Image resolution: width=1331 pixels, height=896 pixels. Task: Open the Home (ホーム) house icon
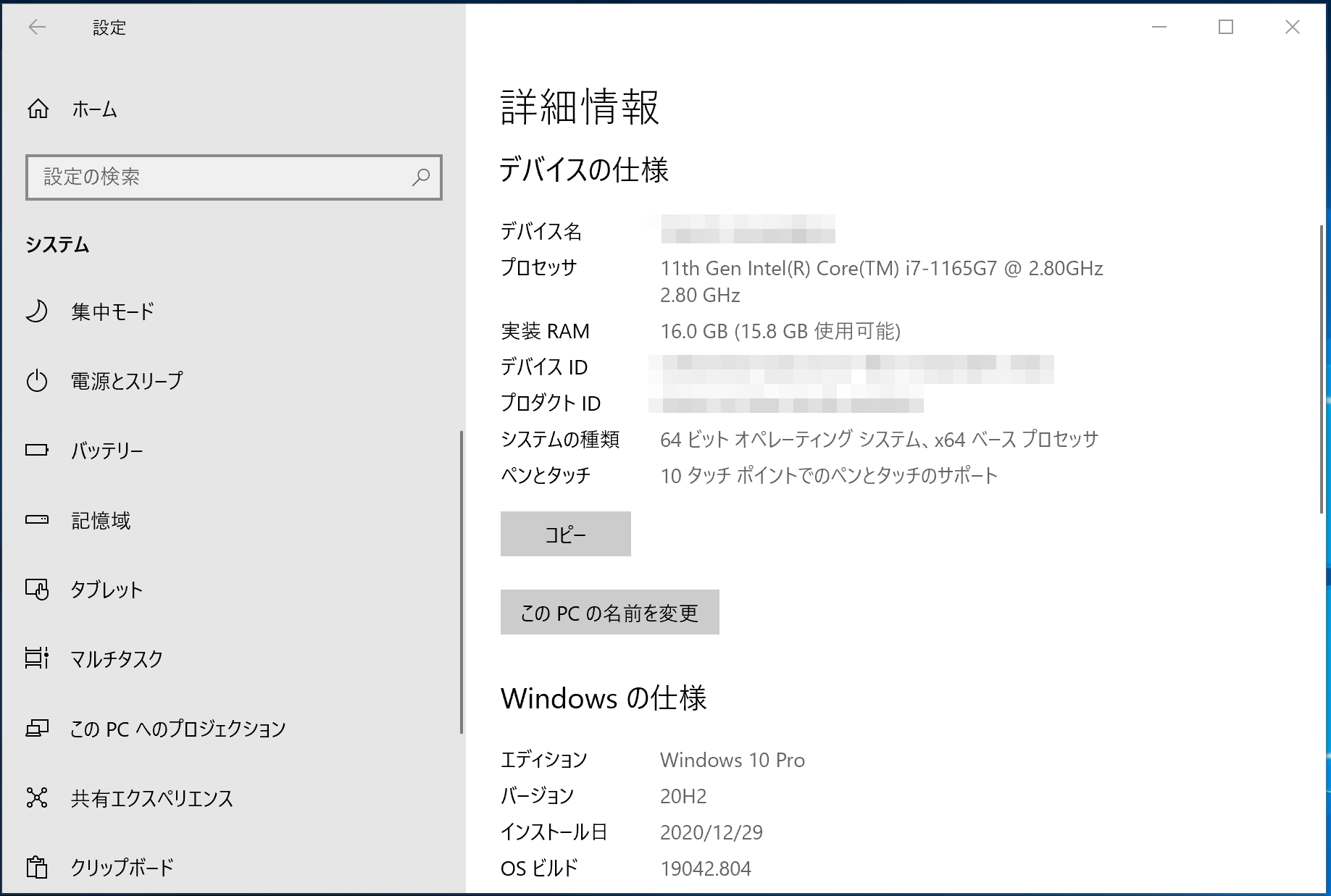point(38,109)
